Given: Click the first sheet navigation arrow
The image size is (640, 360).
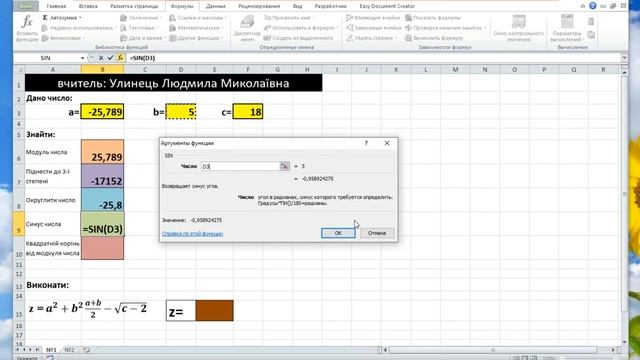Looking at the screenshot, I should click(x=18, y=350).
